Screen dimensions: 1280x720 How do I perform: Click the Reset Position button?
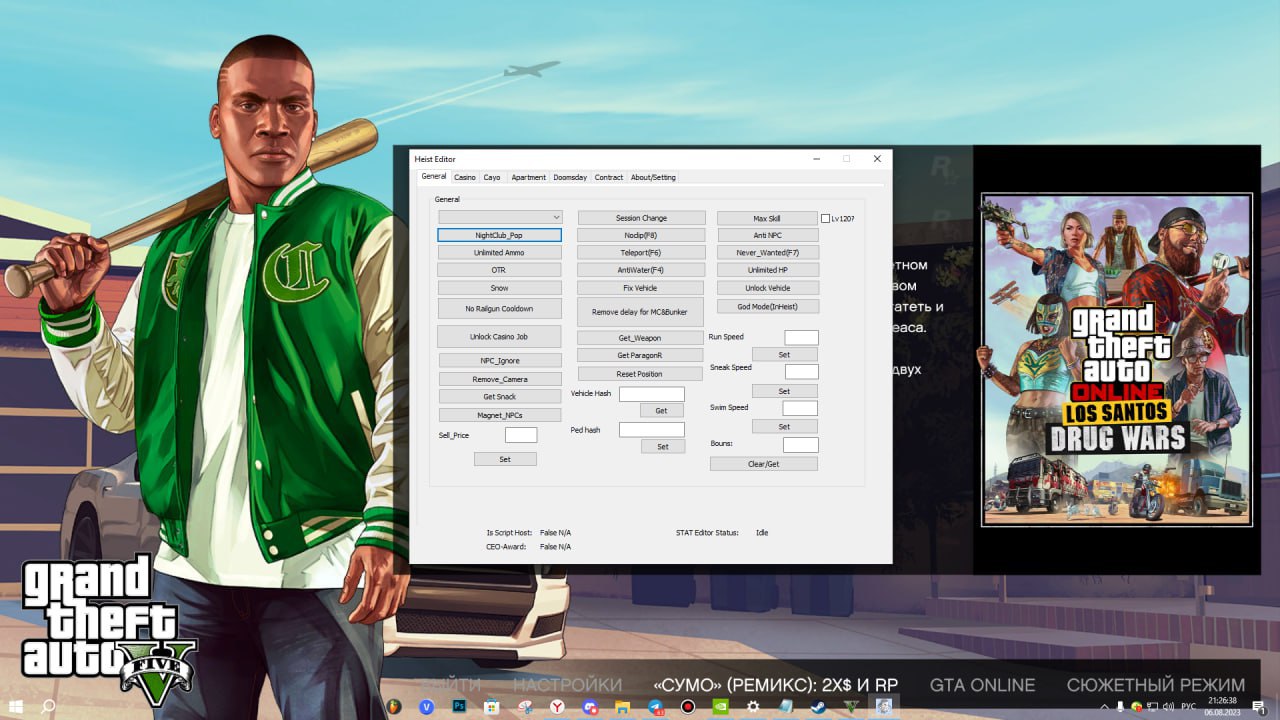(640, 374)
